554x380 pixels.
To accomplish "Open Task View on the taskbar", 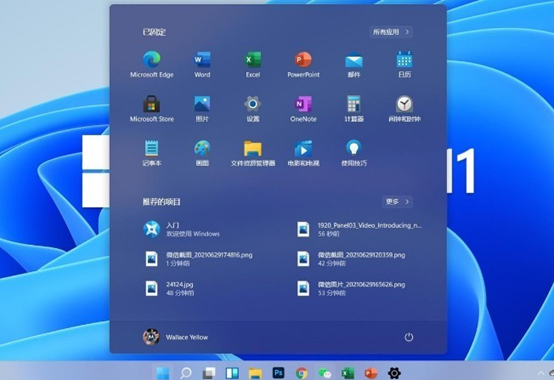I will click(x=209, y=373).
